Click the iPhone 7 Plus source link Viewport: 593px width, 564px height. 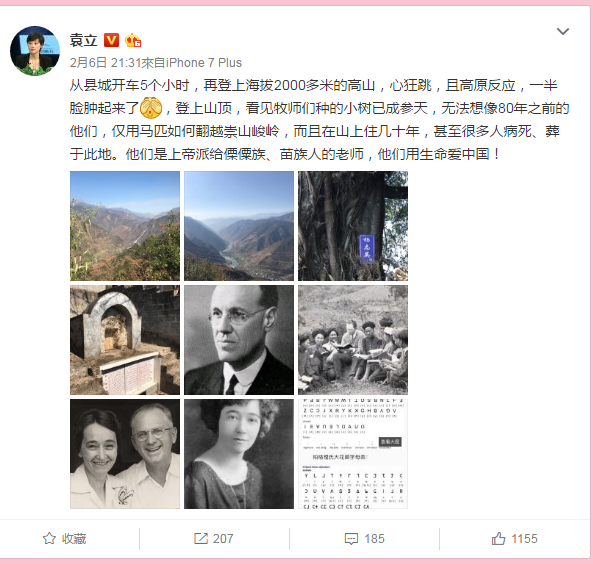[204, 62]
